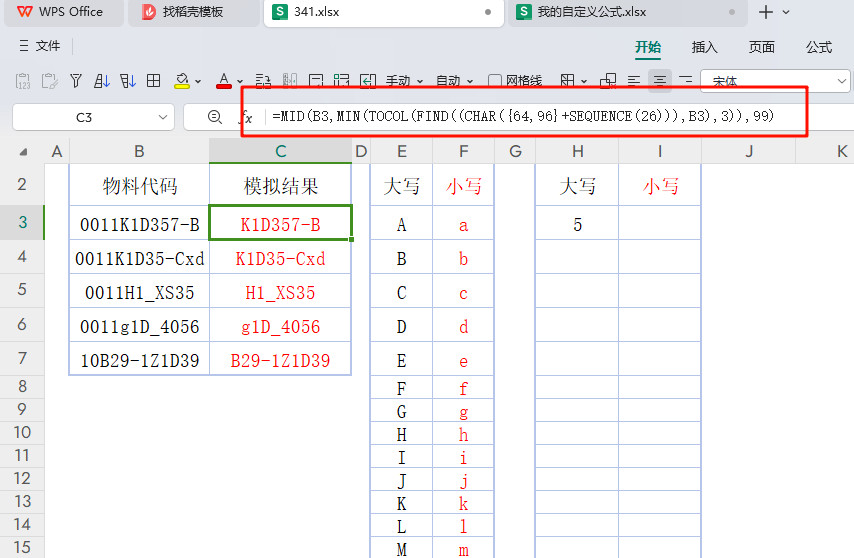Open the 文件 menu
Viewport: 854px width, 558px height.
point(40,46)
